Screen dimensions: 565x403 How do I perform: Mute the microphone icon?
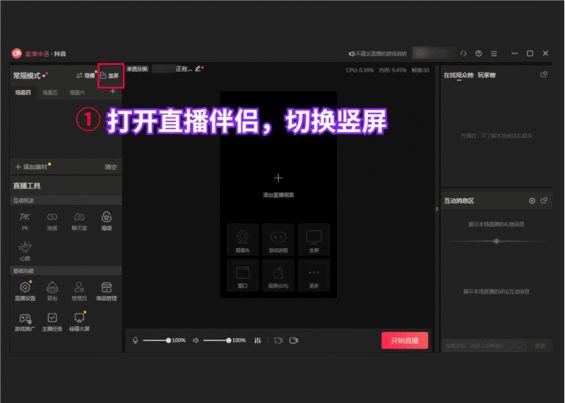[x=135, y=340]
